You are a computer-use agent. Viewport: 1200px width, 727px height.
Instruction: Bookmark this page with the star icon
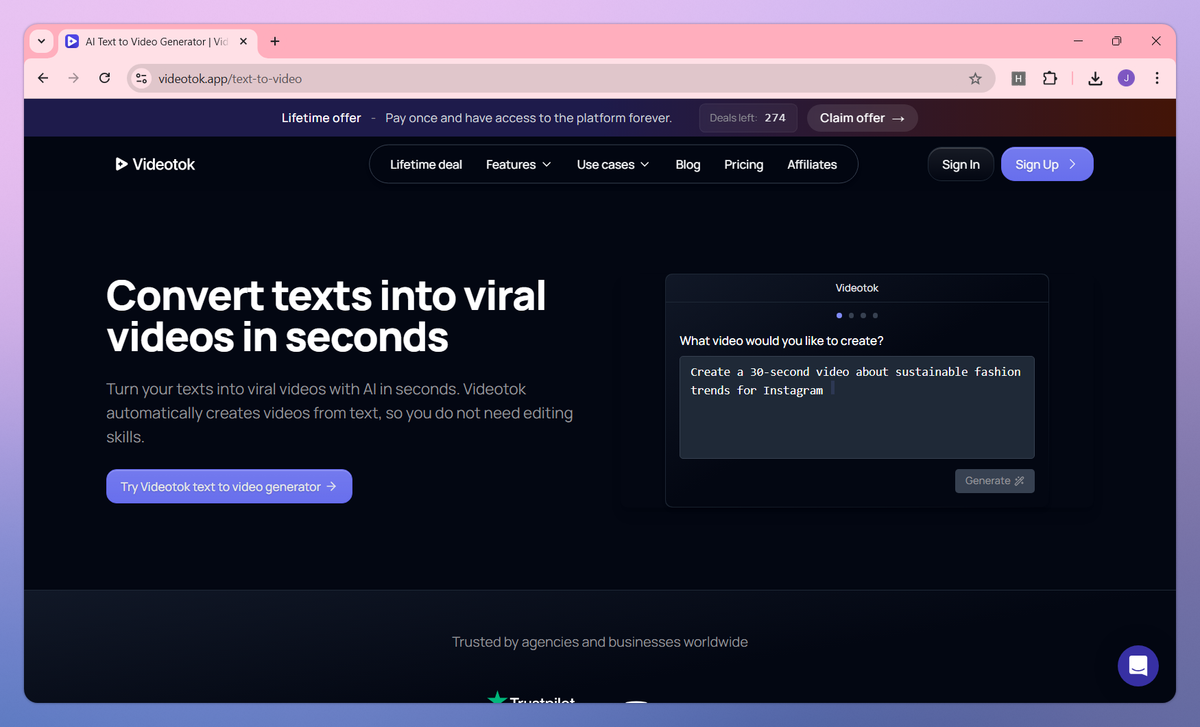(975, 78)
